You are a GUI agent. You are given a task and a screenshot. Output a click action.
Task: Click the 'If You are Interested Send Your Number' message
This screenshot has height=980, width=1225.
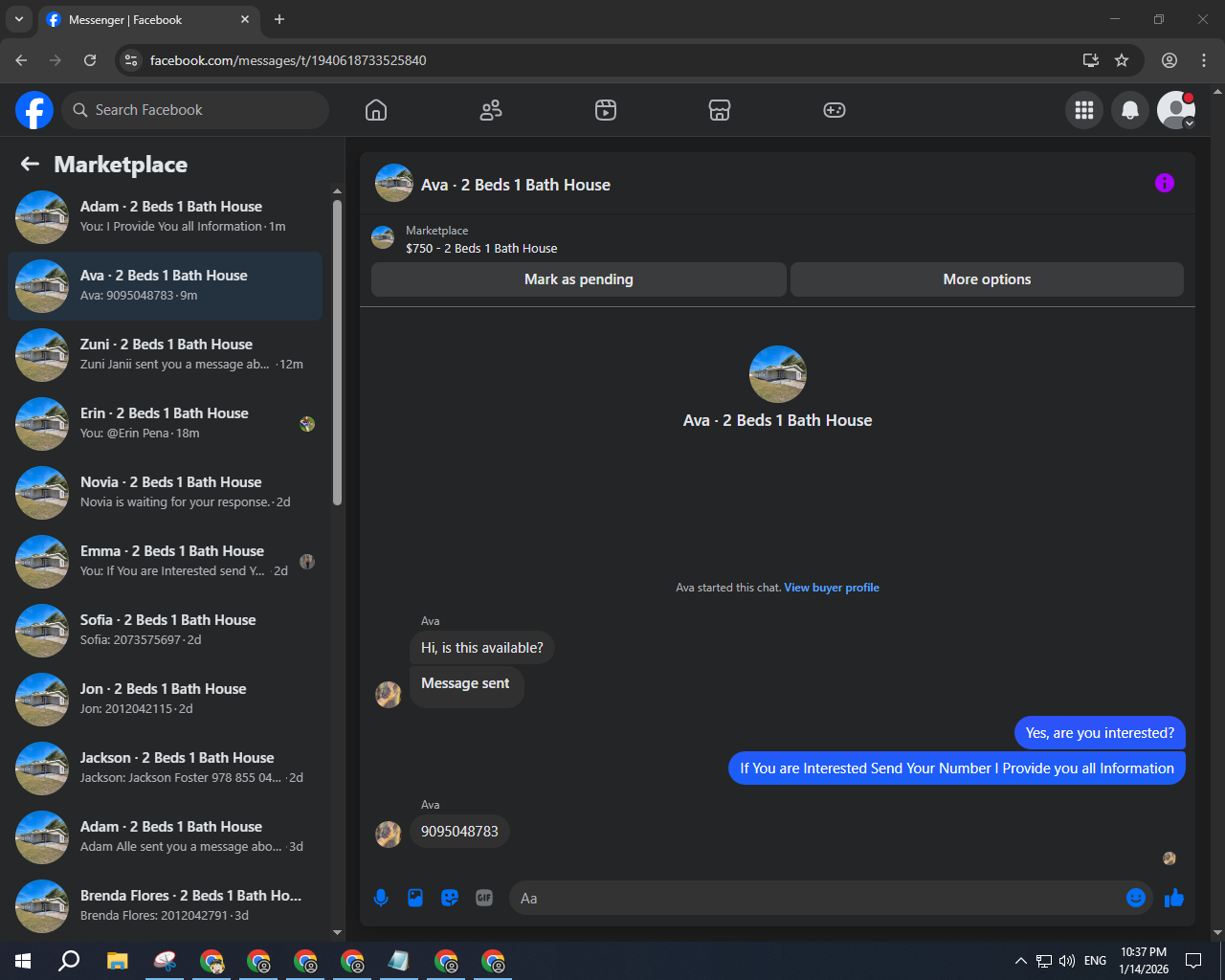[x=957, y=768]
